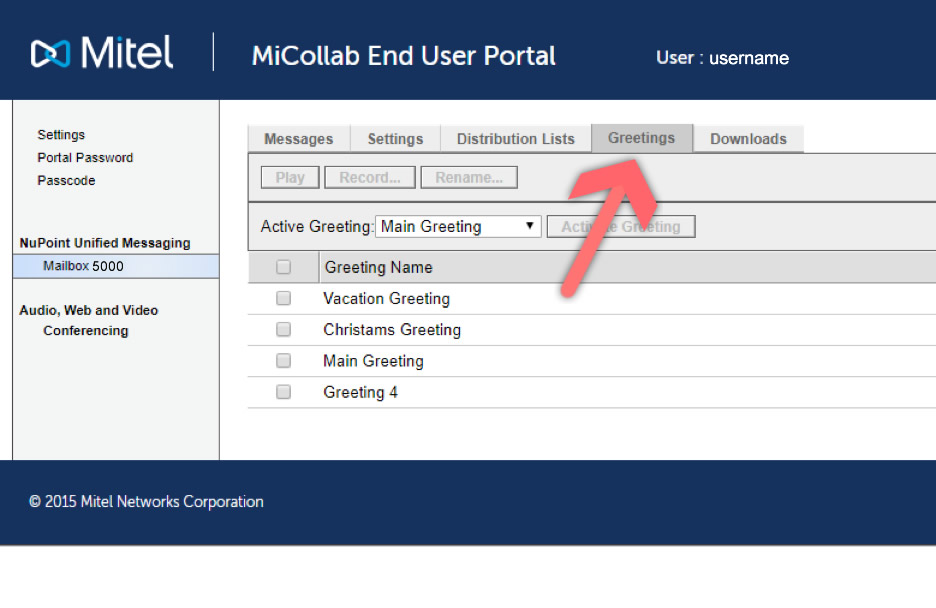Viewport: 936px width, 608px height.
Task: Open the Portal Password link
Action: (x=85, y=158)
